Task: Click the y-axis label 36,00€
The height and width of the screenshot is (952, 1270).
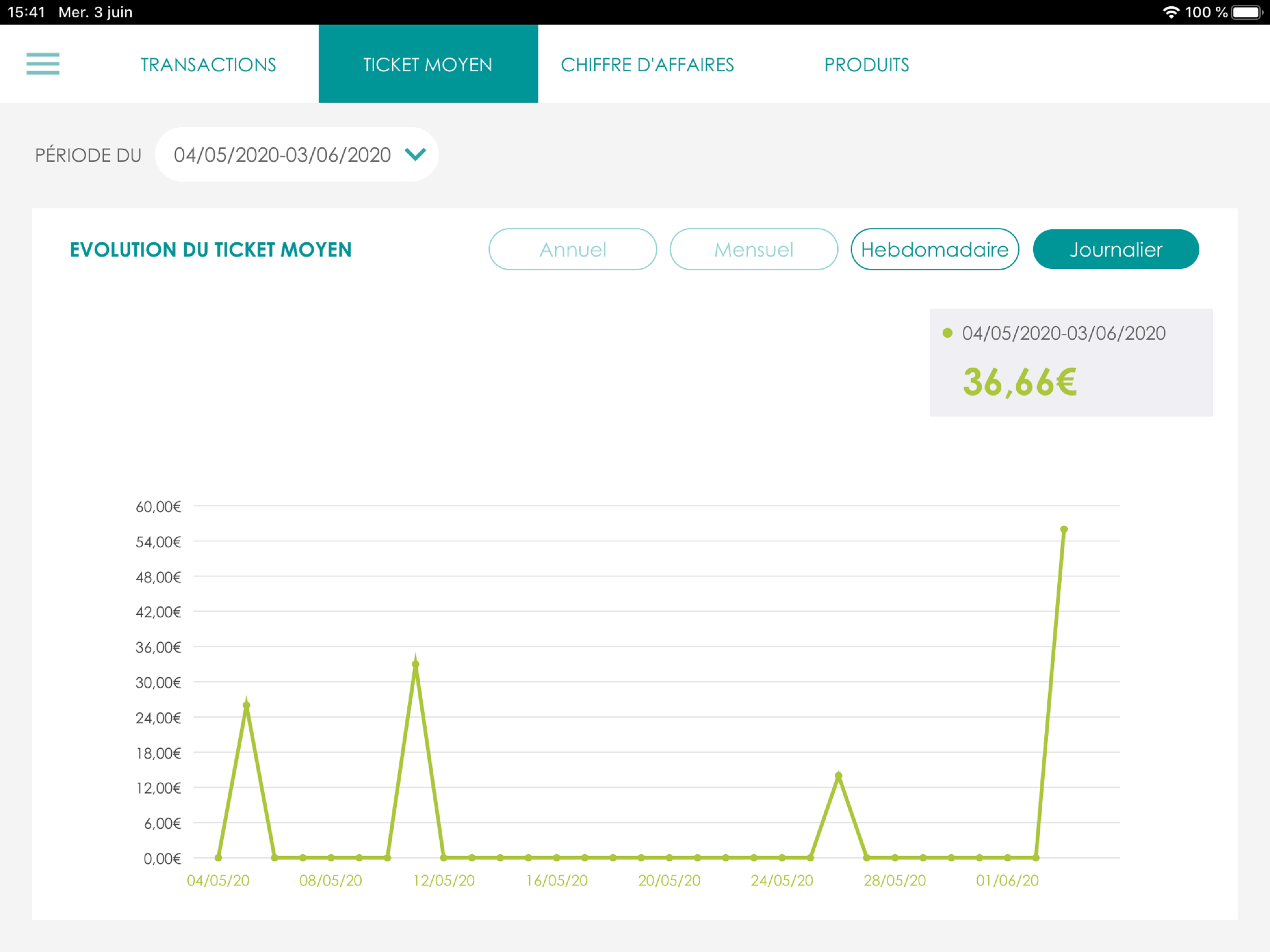Action: tap(159, 647)
